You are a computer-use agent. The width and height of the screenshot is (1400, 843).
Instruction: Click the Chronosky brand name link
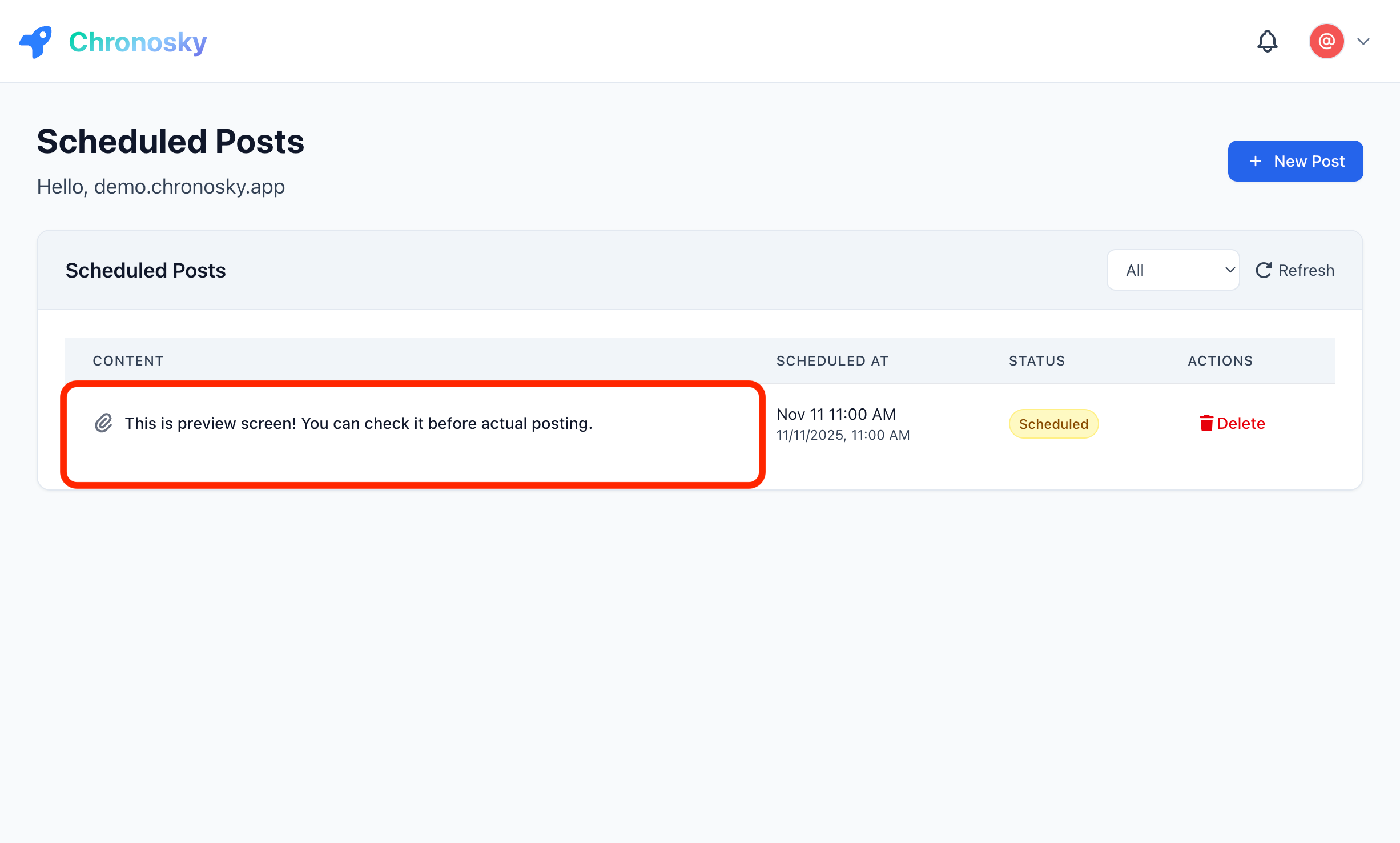tap(138, 42)
